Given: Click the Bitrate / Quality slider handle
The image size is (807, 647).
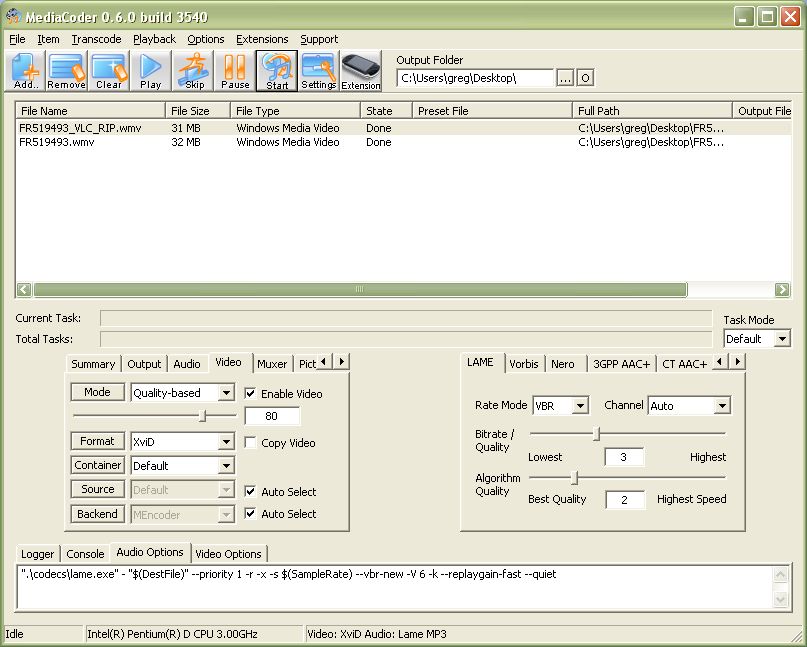Looking at the screenshot, I should pos(597,434).
